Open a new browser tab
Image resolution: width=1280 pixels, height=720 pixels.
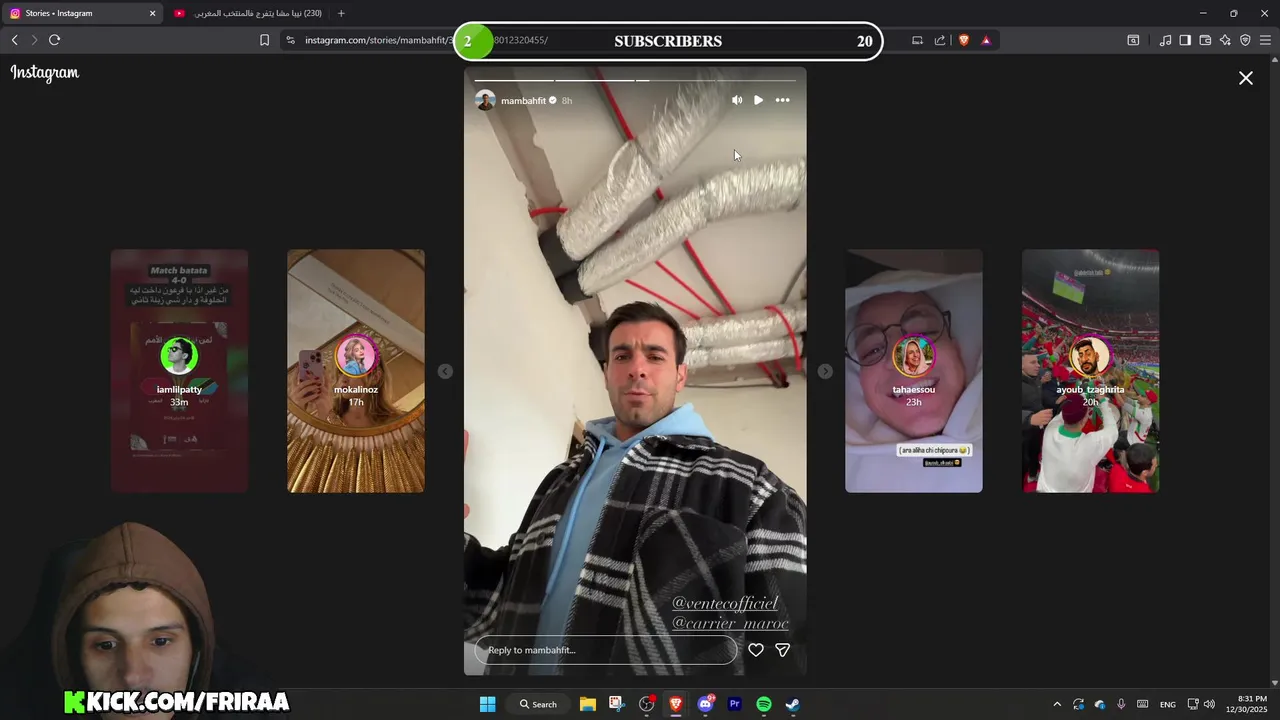coord(341,13)
